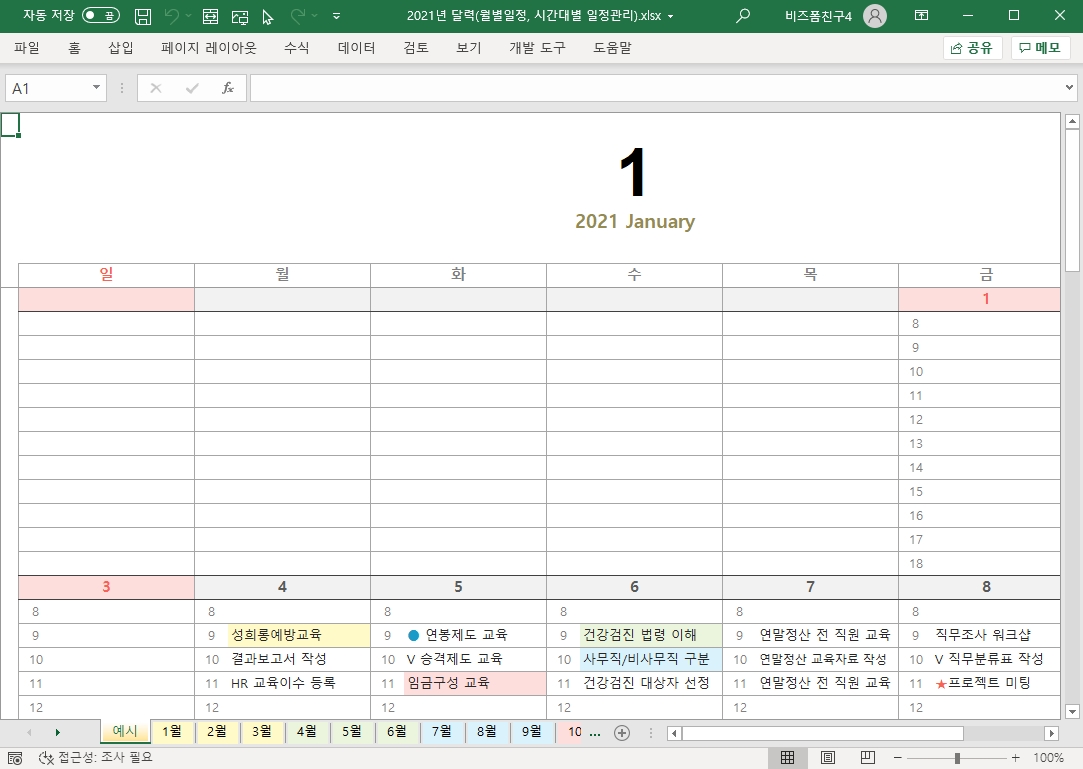
Task: Select the 8월 sheet tab
Action: (486, 731)
